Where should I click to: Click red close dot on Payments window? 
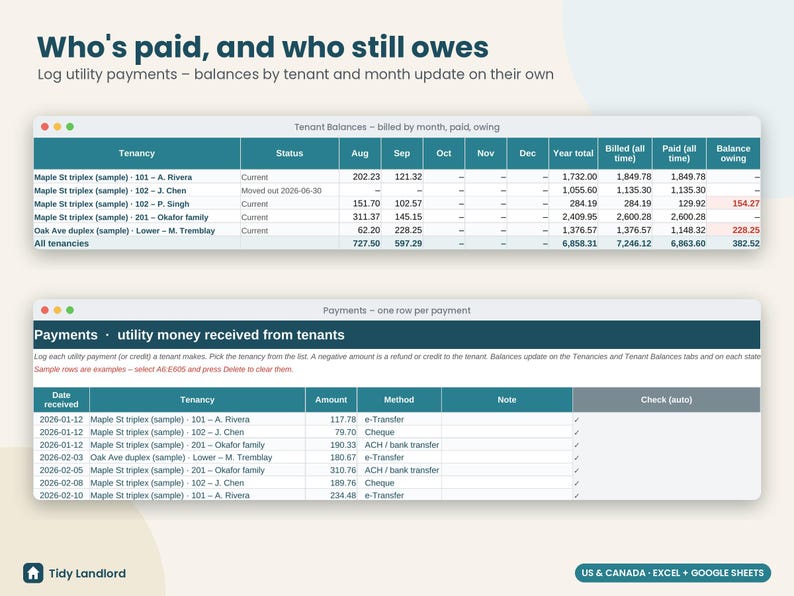pos(45,310)
